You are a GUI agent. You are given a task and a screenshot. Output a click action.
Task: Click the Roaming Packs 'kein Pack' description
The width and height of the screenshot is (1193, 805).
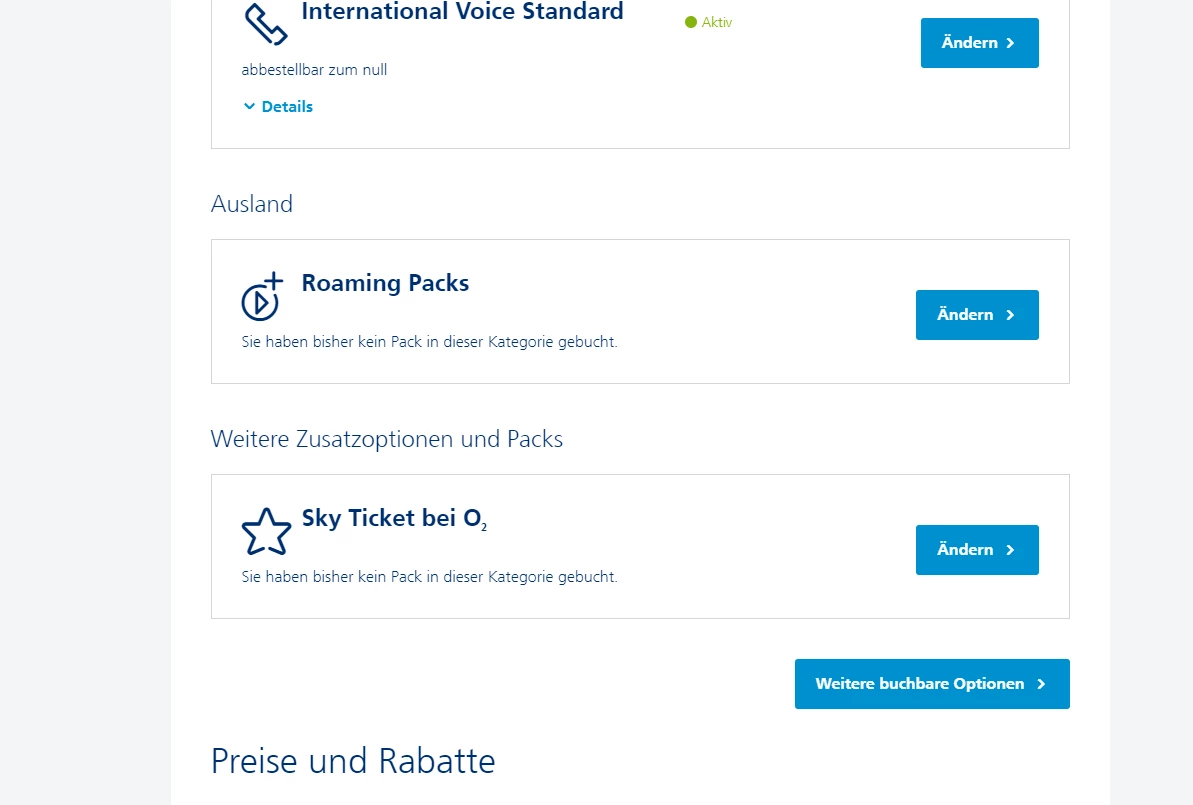(x=429, y=341)
